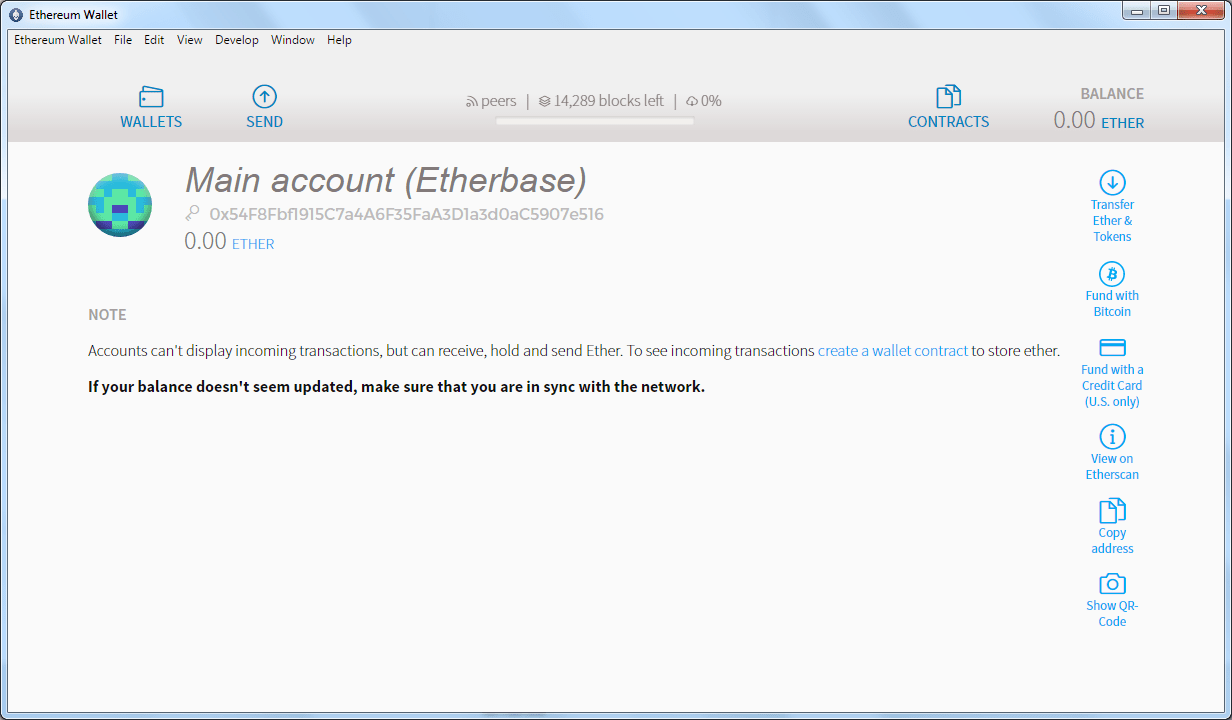The image size is (1232, 720).
Task: Open the Window menu
Action: click(x=292, y=40)
